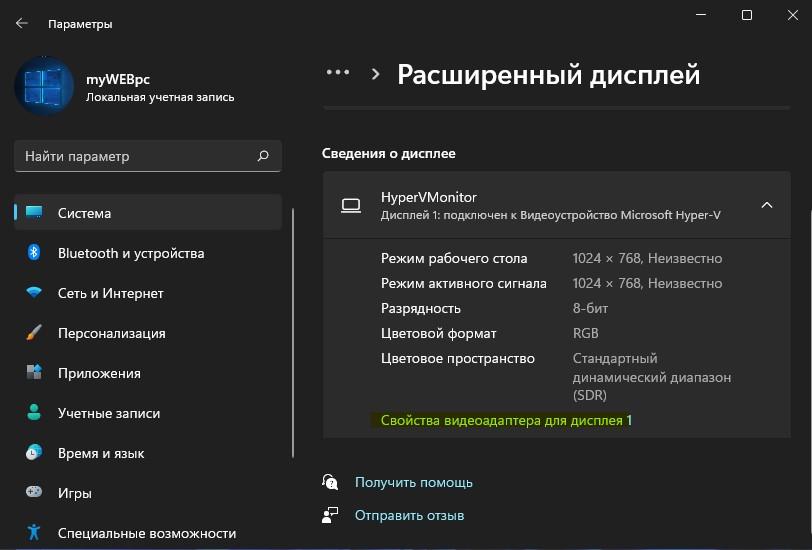Click the myWEBpc account avatar

coord(44,85)
